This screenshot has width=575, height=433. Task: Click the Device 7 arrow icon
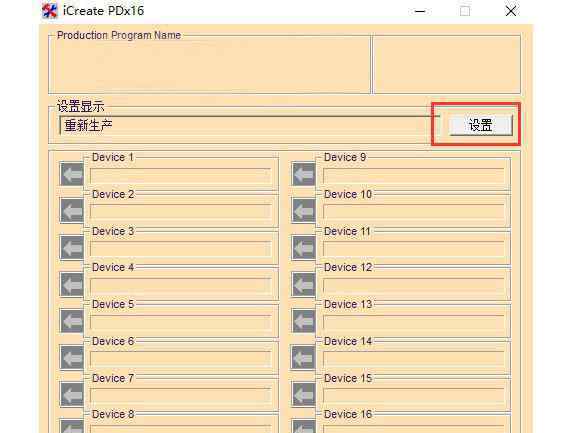point(72,395)
